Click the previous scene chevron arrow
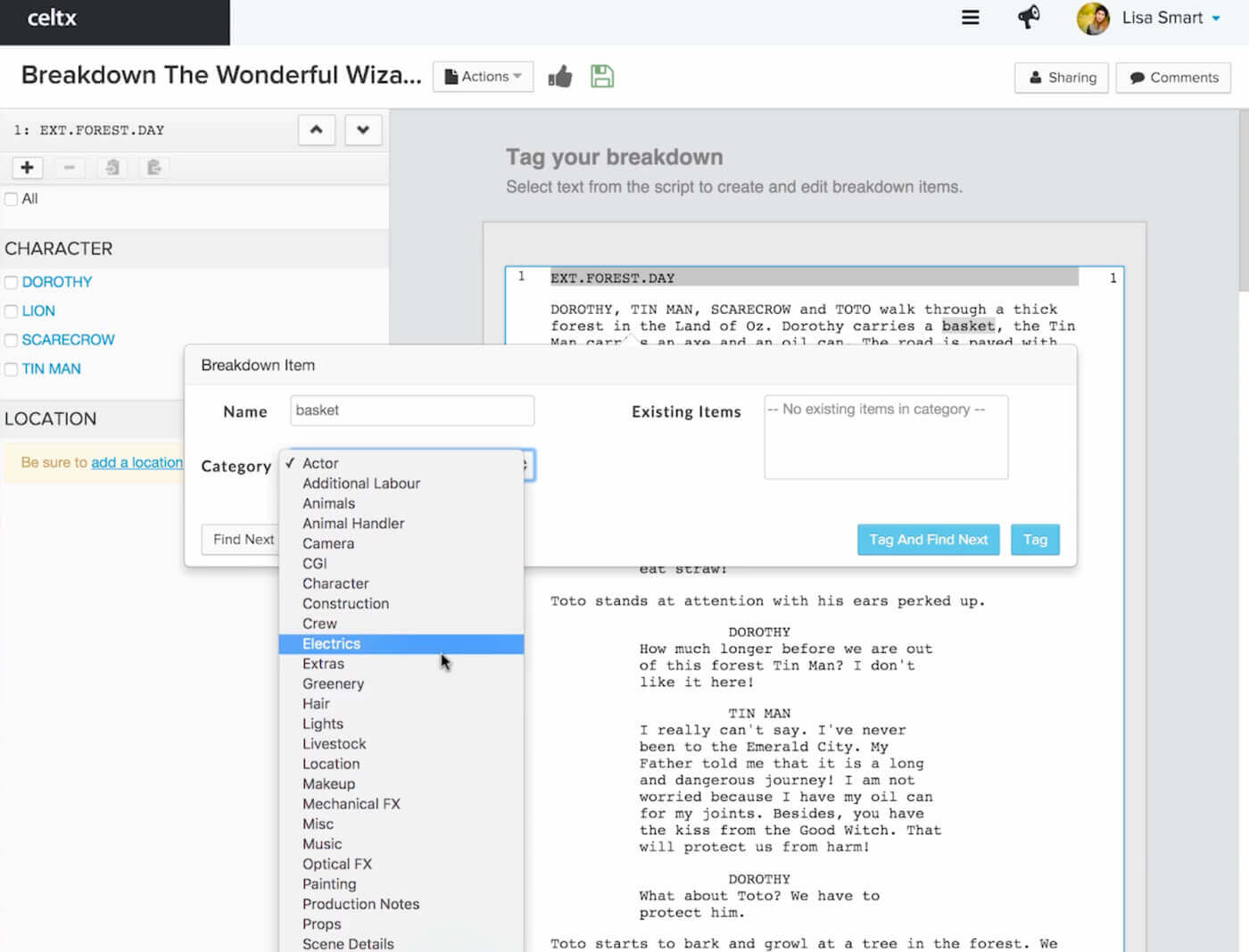Image resolution: width=1249 pixels, height=952 pixels. click(x=317, y=129)
